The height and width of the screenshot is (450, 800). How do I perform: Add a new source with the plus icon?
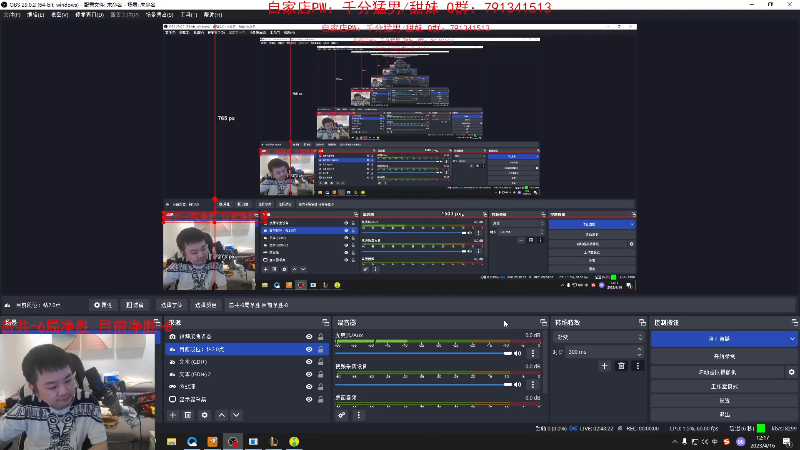[x=172, y=415]
